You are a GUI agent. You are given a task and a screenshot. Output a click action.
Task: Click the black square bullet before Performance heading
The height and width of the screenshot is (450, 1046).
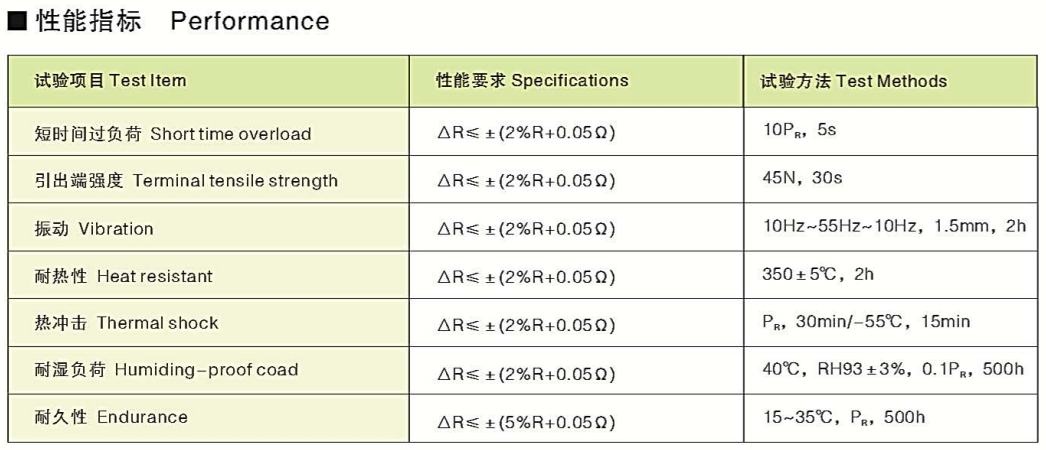click(16, 21)
